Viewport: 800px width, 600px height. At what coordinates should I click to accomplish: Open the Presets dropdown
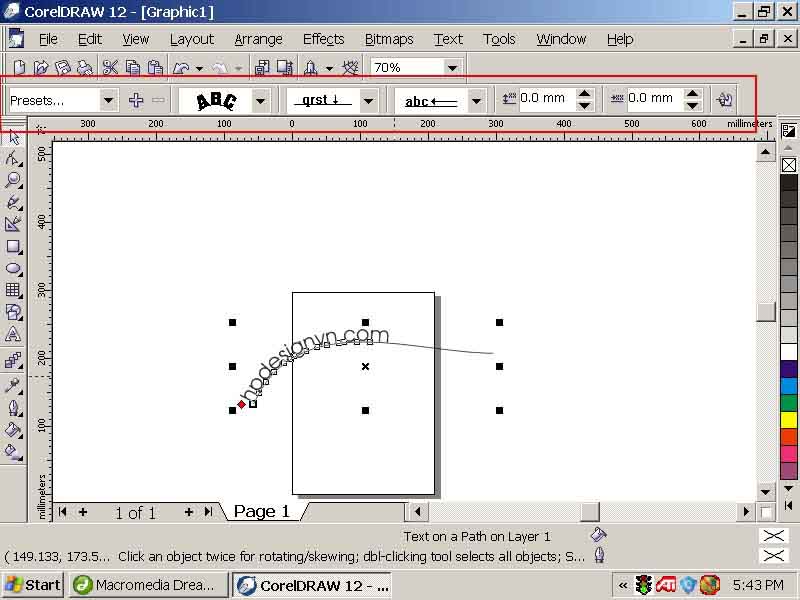point(108,100)
